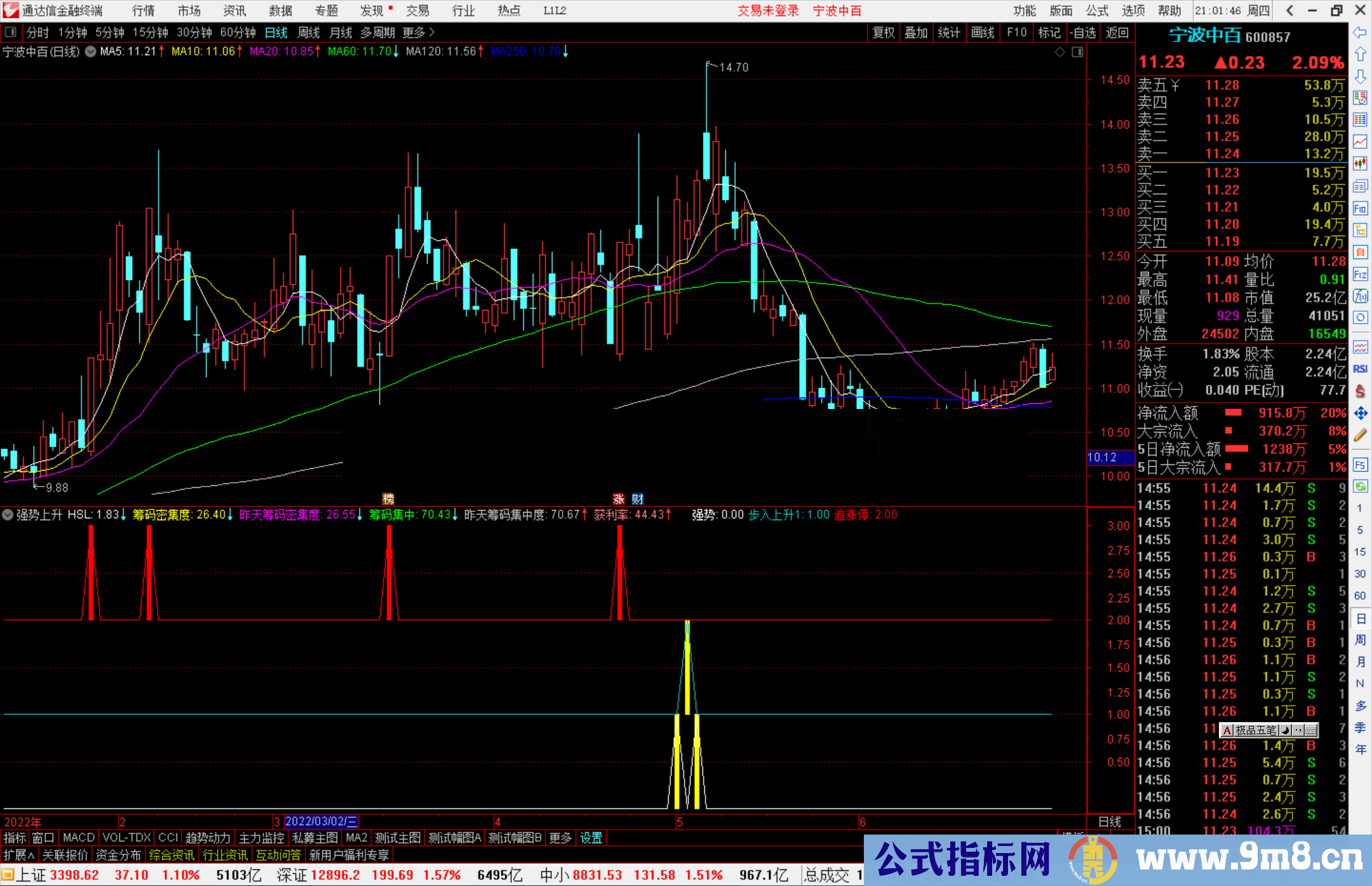Expand the 宁波中百(日线) indicator dropdown arrow
The image size is (1372, 886).
tap(90, 52)
